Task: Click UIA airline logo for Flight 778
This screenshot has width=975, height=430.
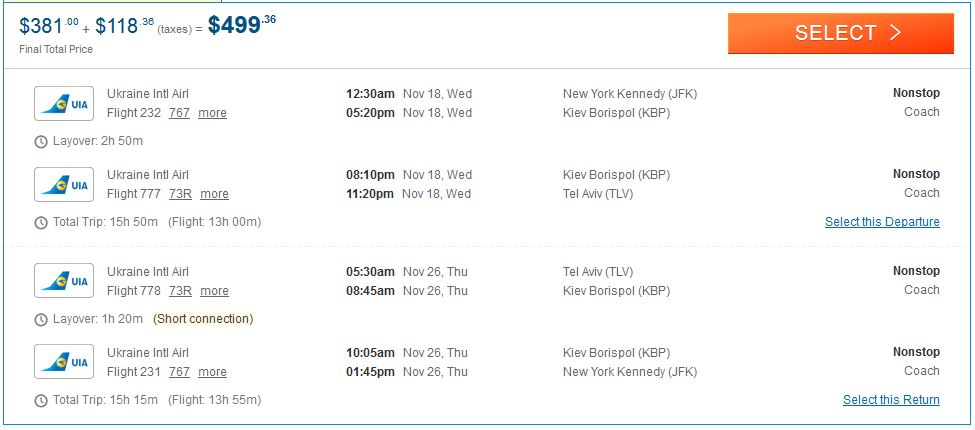Action: pos(64,281)
